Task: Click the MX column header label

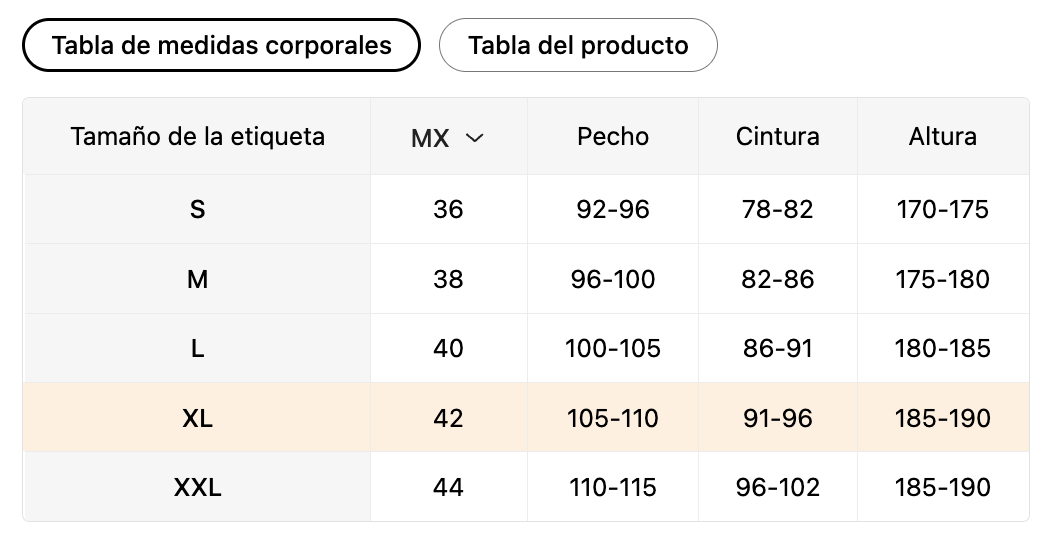Action: tap(430, 138)
